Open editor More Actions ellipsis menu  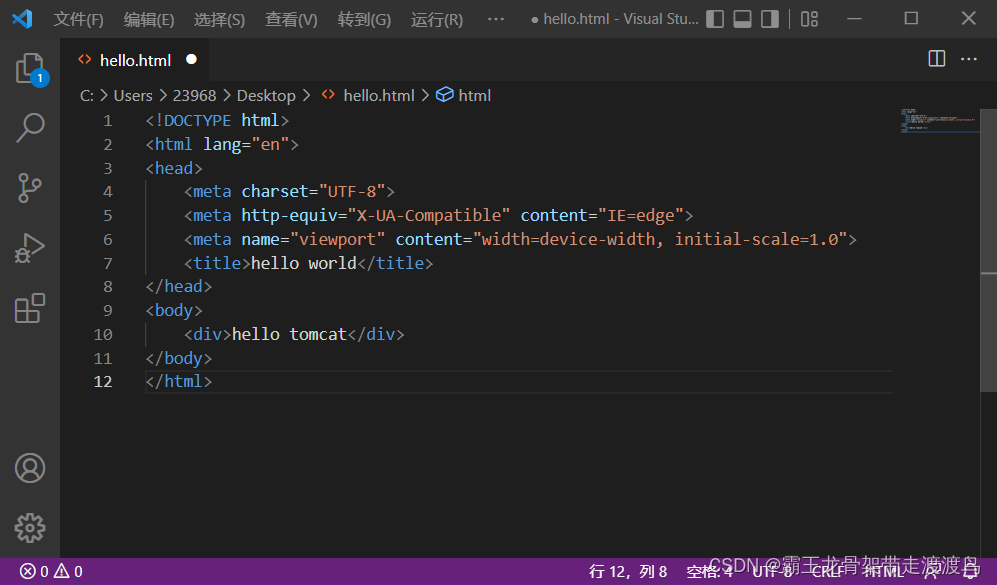click(x=969, y=59)
